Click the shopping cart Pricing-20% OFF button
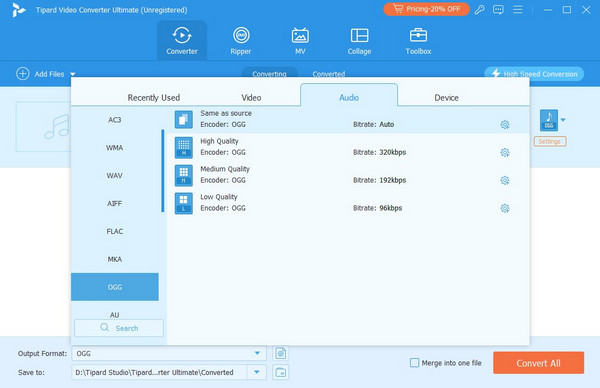Image resolution: width=600 pixels, height=388 pixels. pyautogui.click(x=426, y=9)
